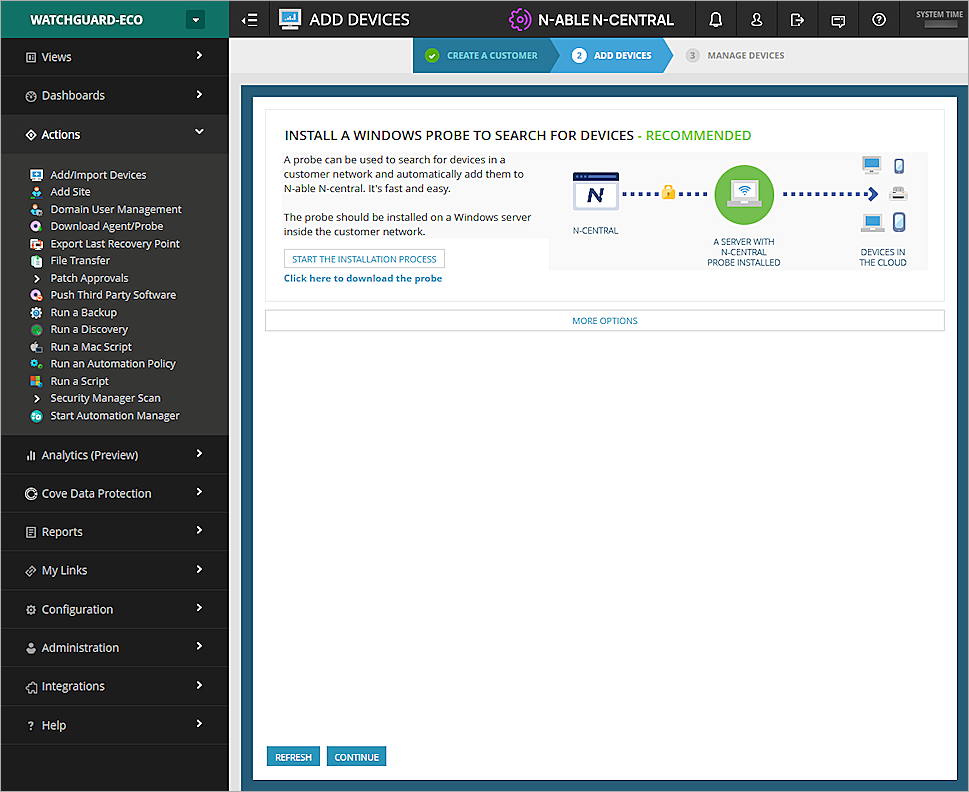The image size is (969, 792).
Task: Open the help question mark icon
Action: point(879,19)
